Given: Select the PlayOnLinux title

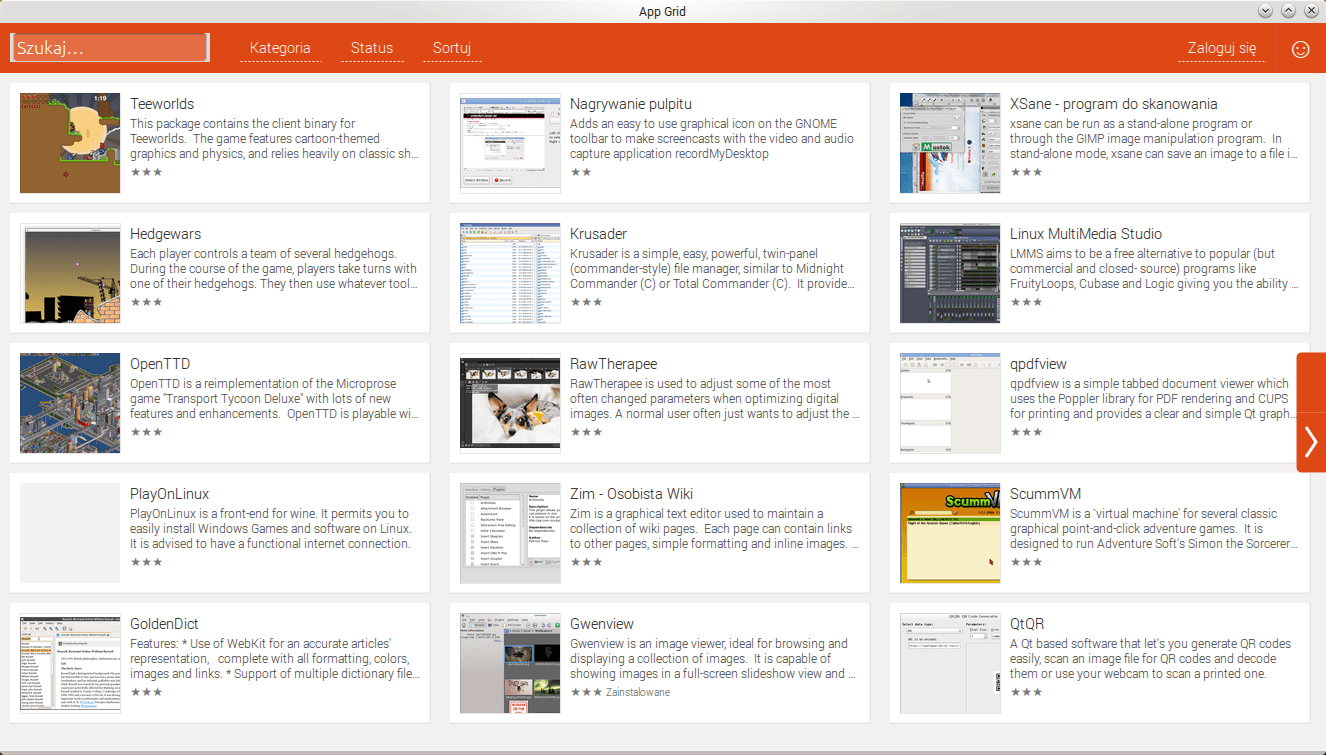Looking at the screenshot, I should (x=170, y=494).
